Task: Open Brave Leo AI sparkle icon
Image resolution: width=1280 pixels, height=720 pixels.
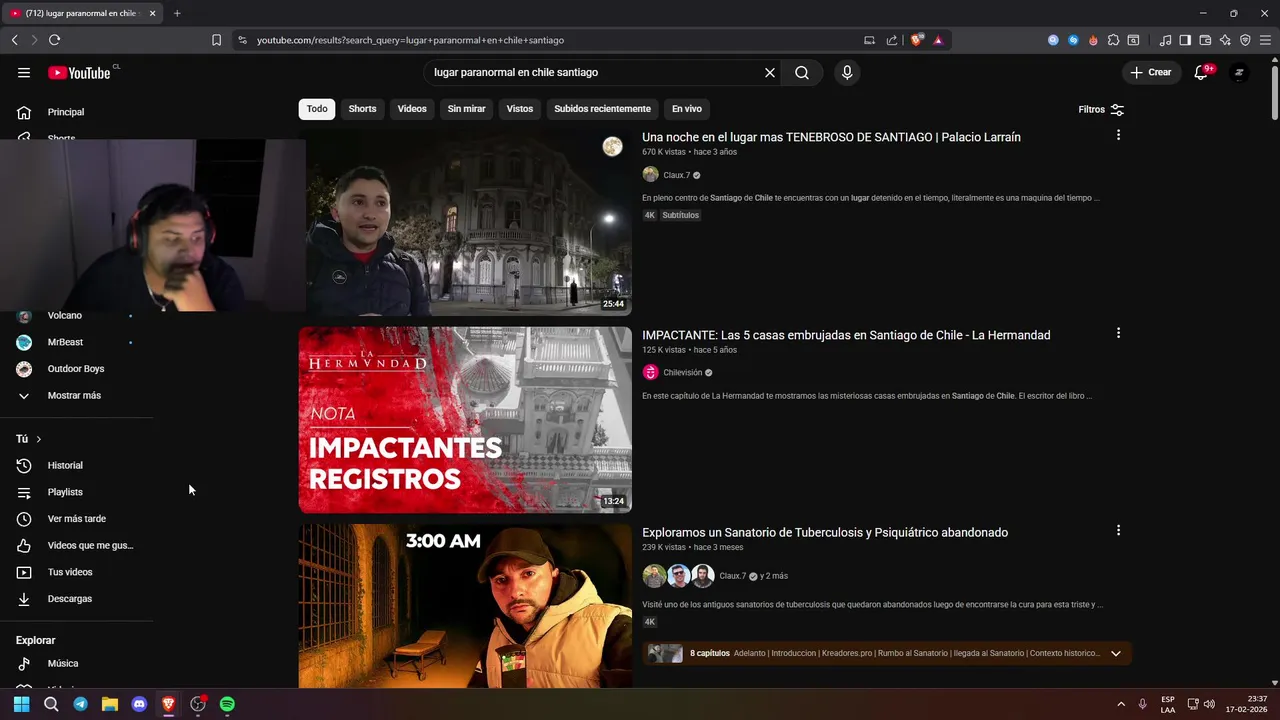Action: (x=1225, y=40)
